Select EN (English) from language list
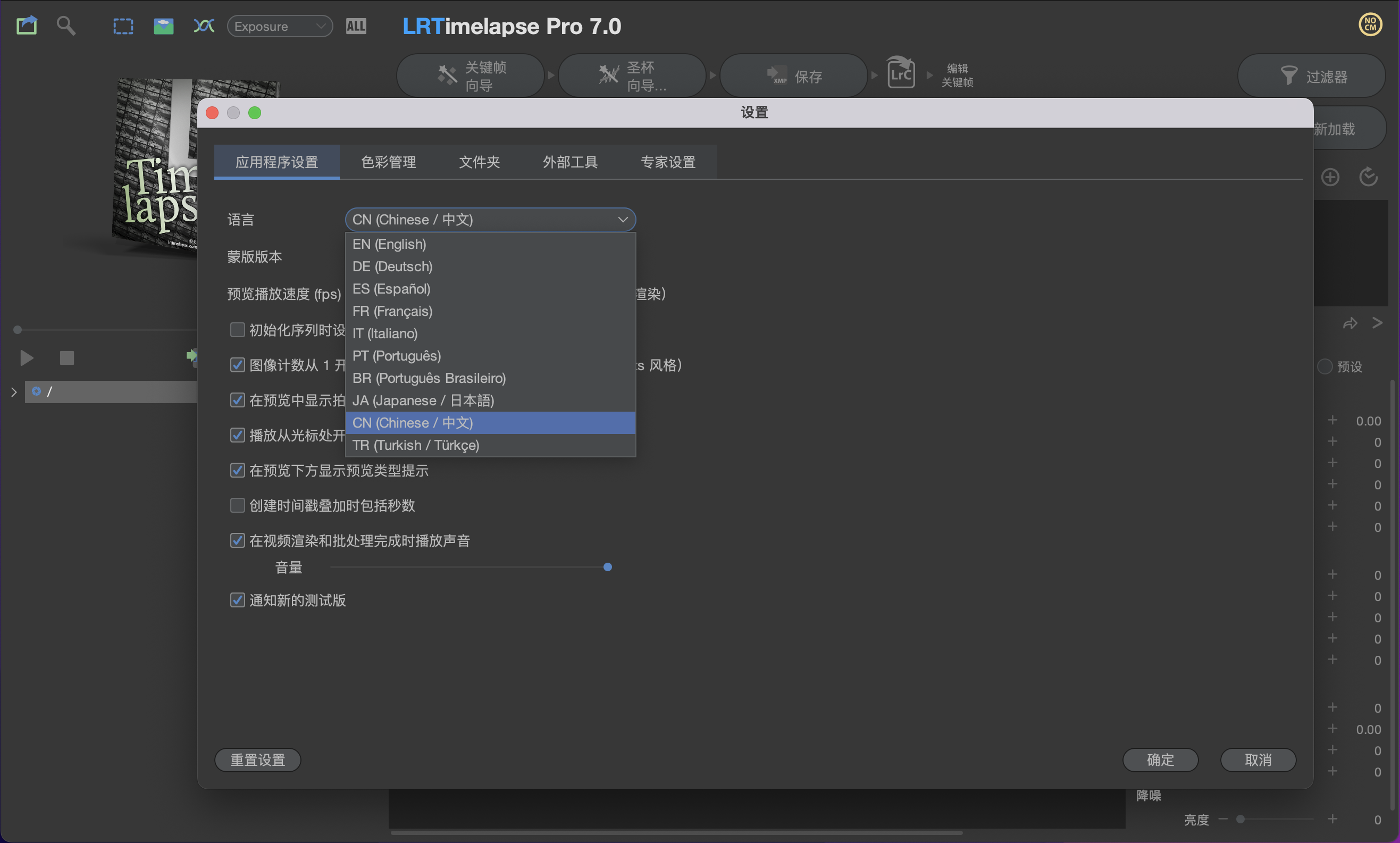This screenshot has height=843, width=1400. 389,244
